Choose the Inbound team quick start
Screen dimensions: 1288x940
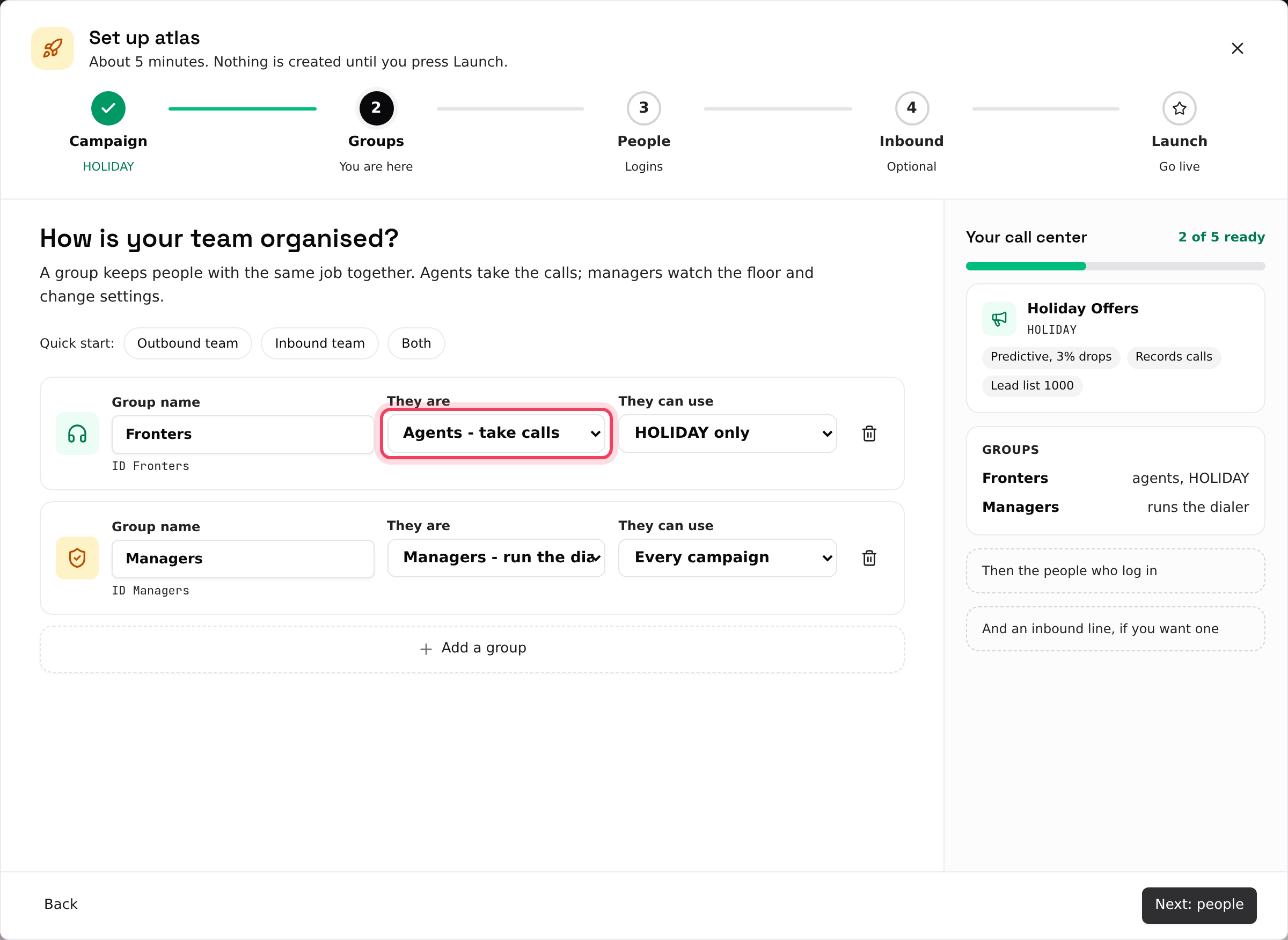320,344
